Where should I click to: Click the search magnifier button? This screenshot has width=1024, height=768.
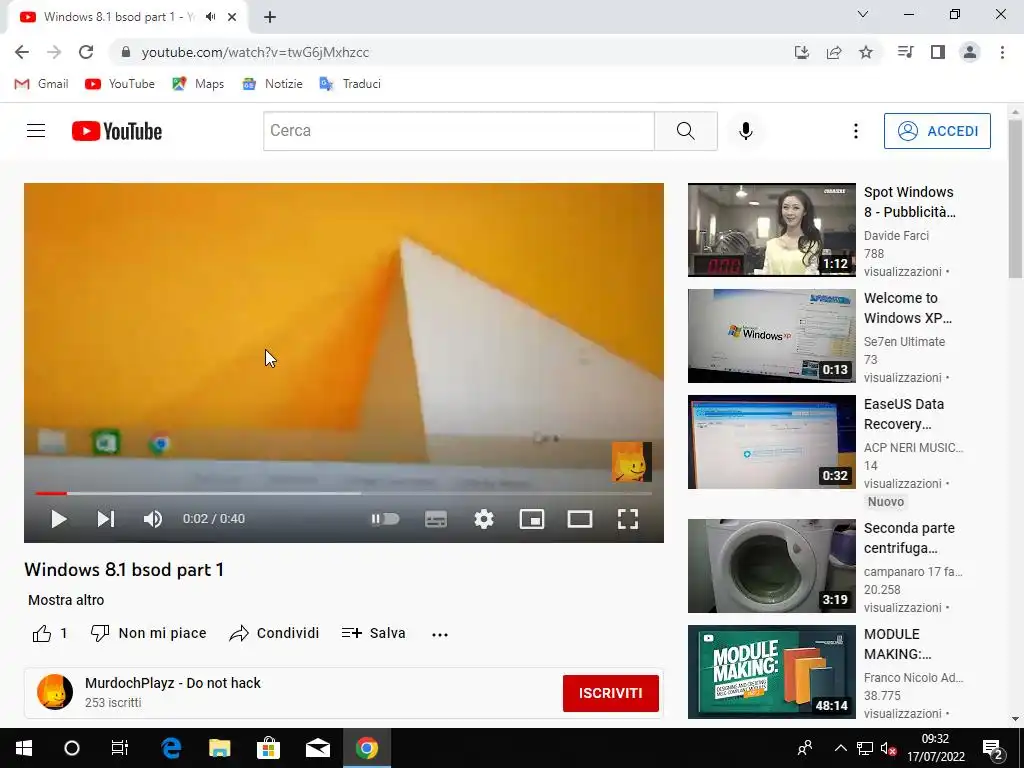686,131
